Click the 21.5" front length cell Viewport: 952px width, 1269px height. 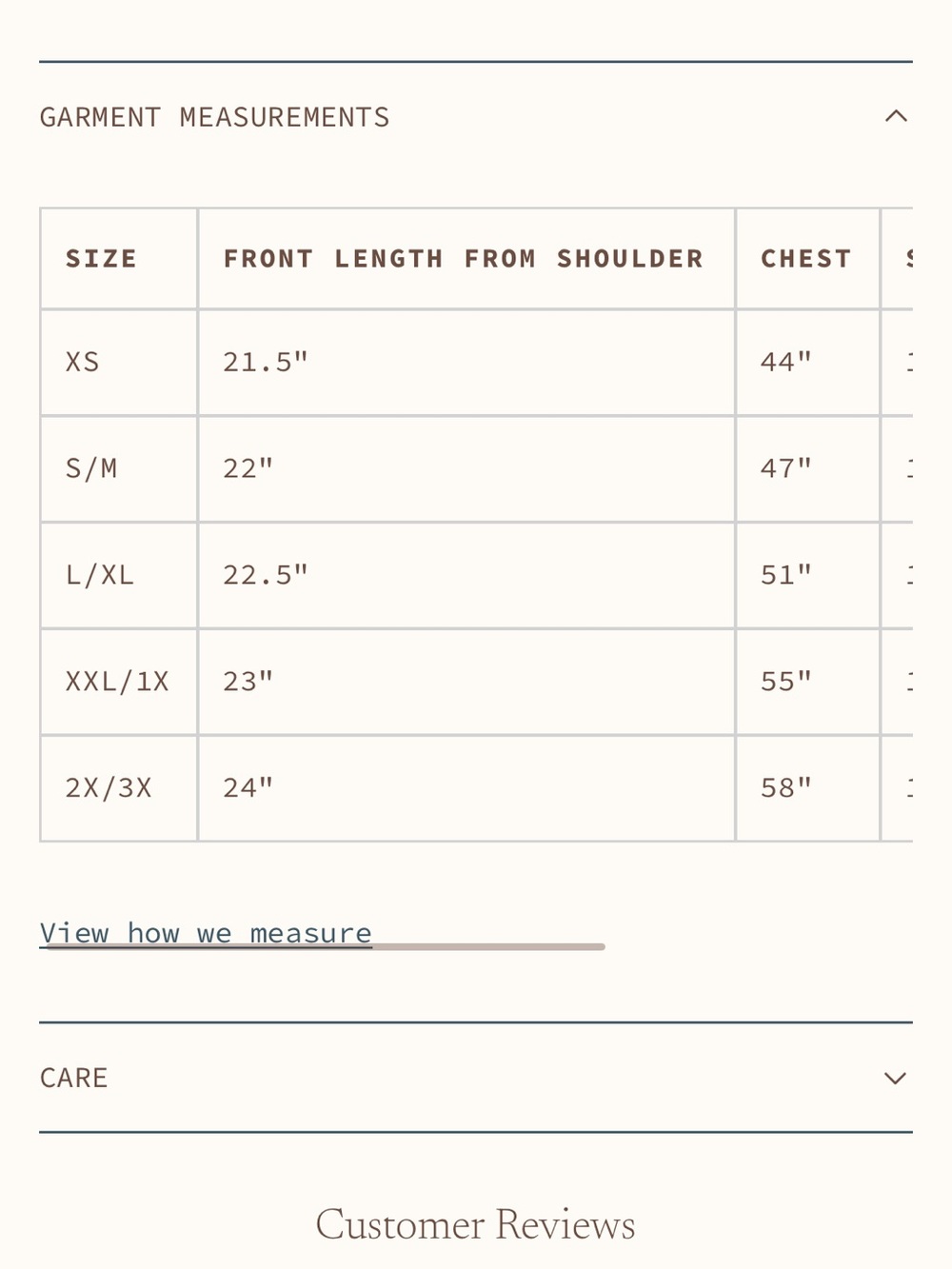tap(466, 363)
